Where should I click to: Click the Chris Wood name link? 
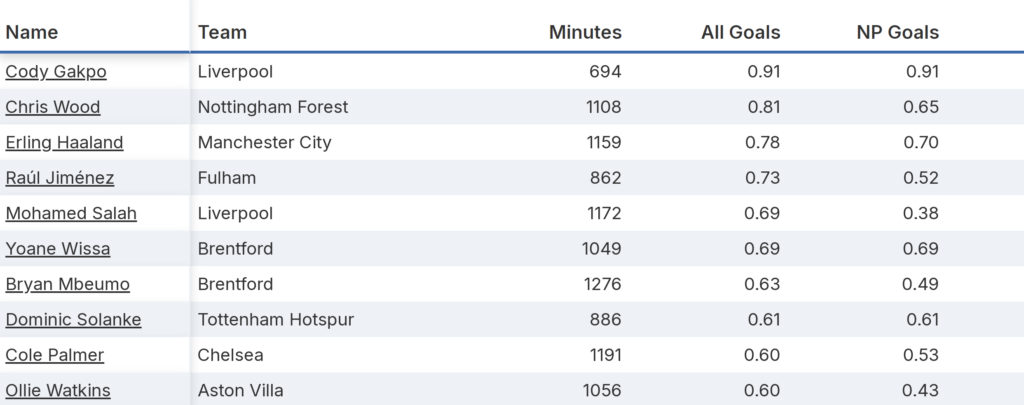pos(53,107)
